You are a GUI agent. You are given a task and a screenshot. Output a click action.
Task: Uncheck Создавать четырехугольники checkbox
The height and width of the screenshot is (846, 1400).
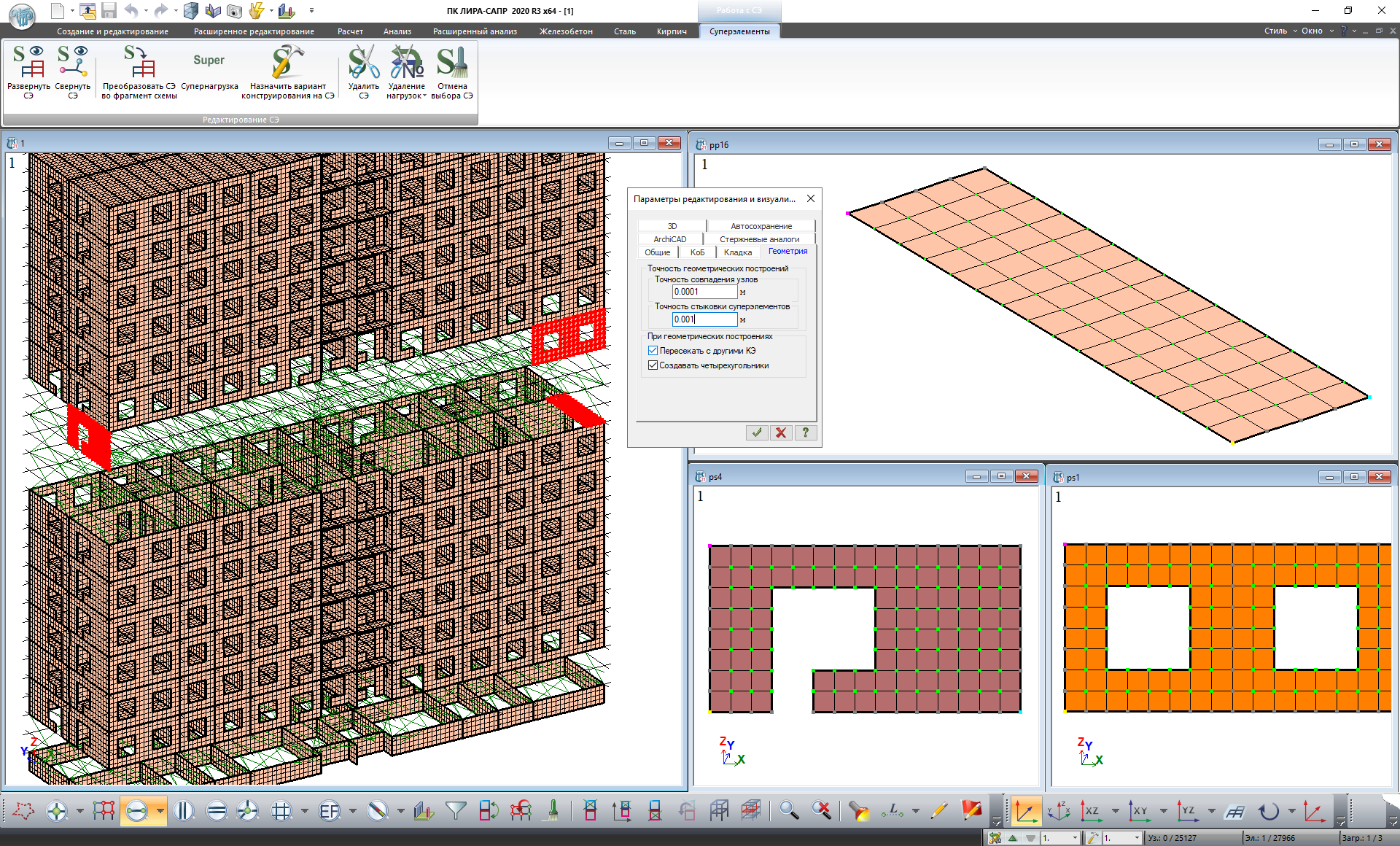[x=653, y=365]
